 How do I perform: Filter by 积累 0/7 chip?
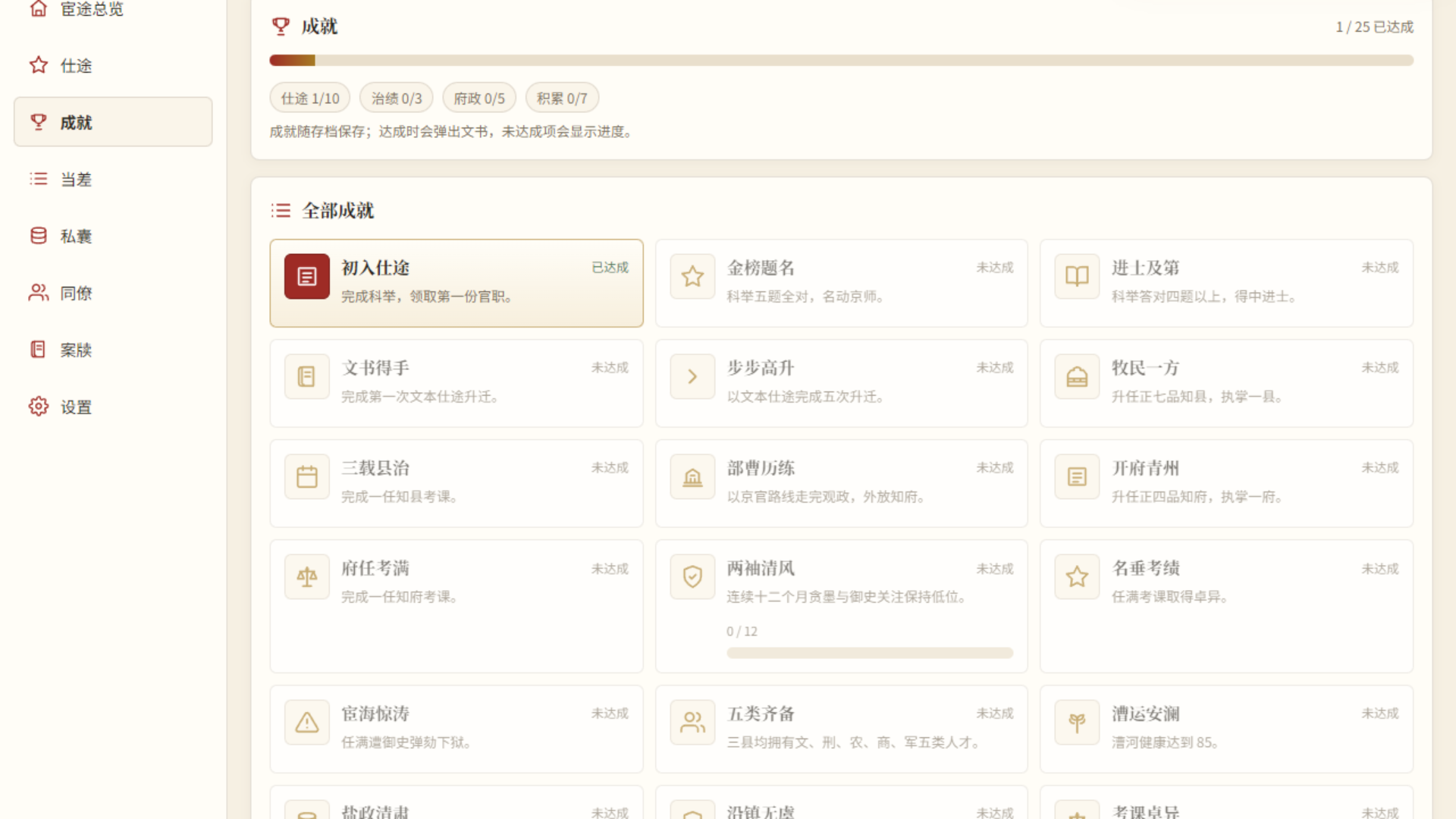tap(562, 98)
